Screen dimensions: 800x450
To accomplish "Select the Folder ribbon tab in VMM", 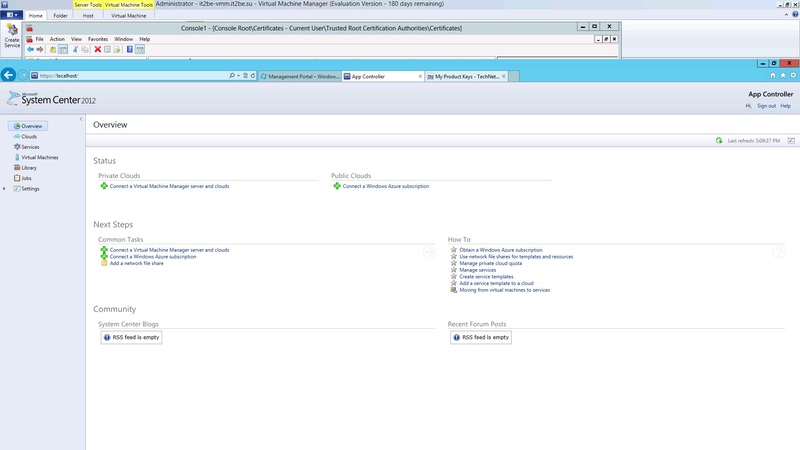I will pyautogui.click(x=60, y=15).
